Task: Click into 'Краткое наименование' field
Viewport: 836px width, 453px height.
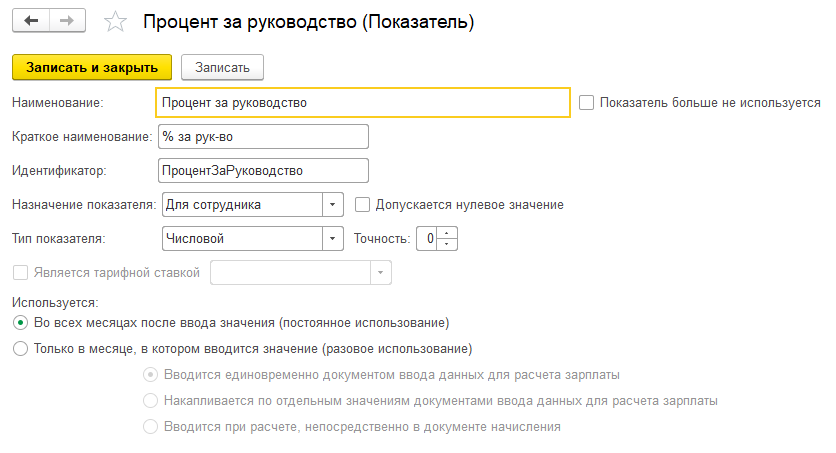Action: (x=263, y=136)
